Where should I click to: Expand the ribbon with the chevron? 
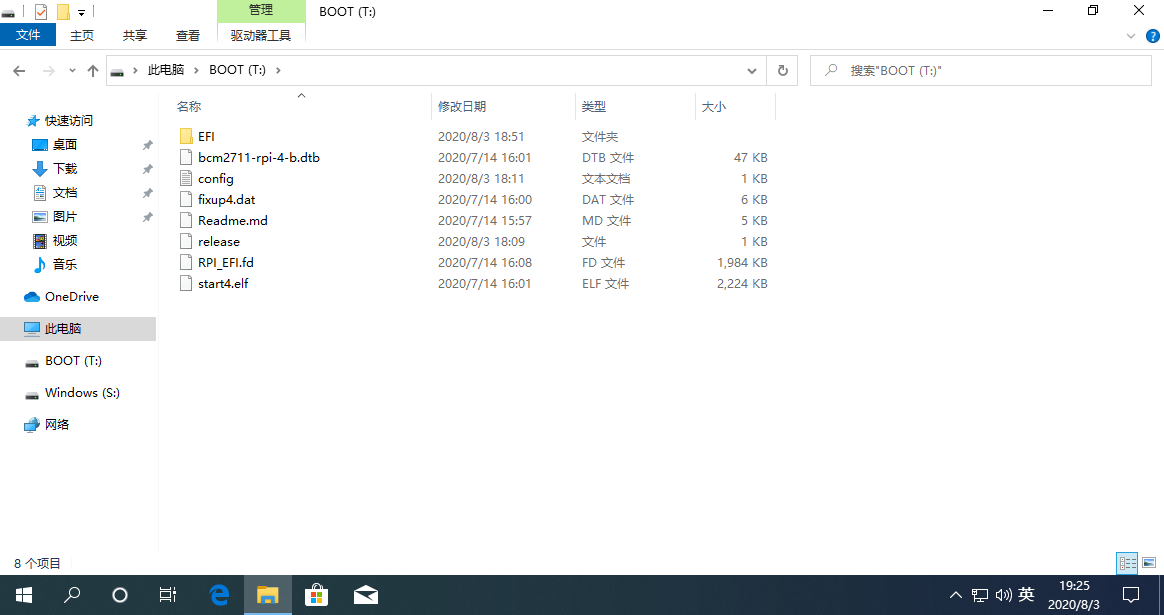(x=1131, y=36)
